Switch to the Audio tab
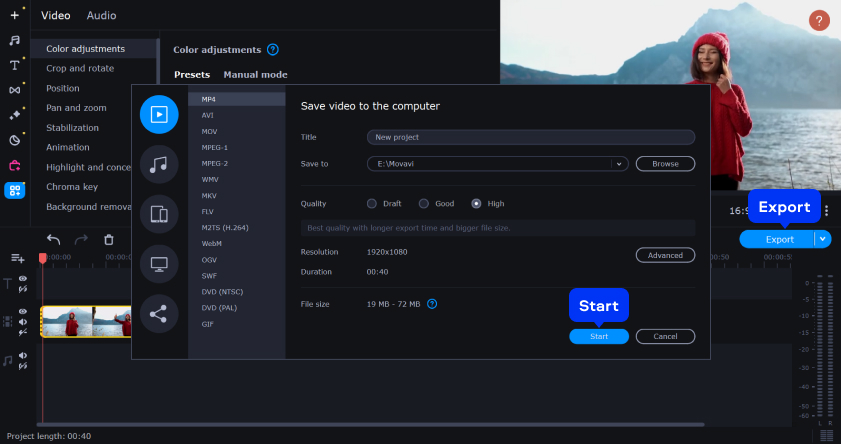 pyautogui.click(x=101, y=16)
